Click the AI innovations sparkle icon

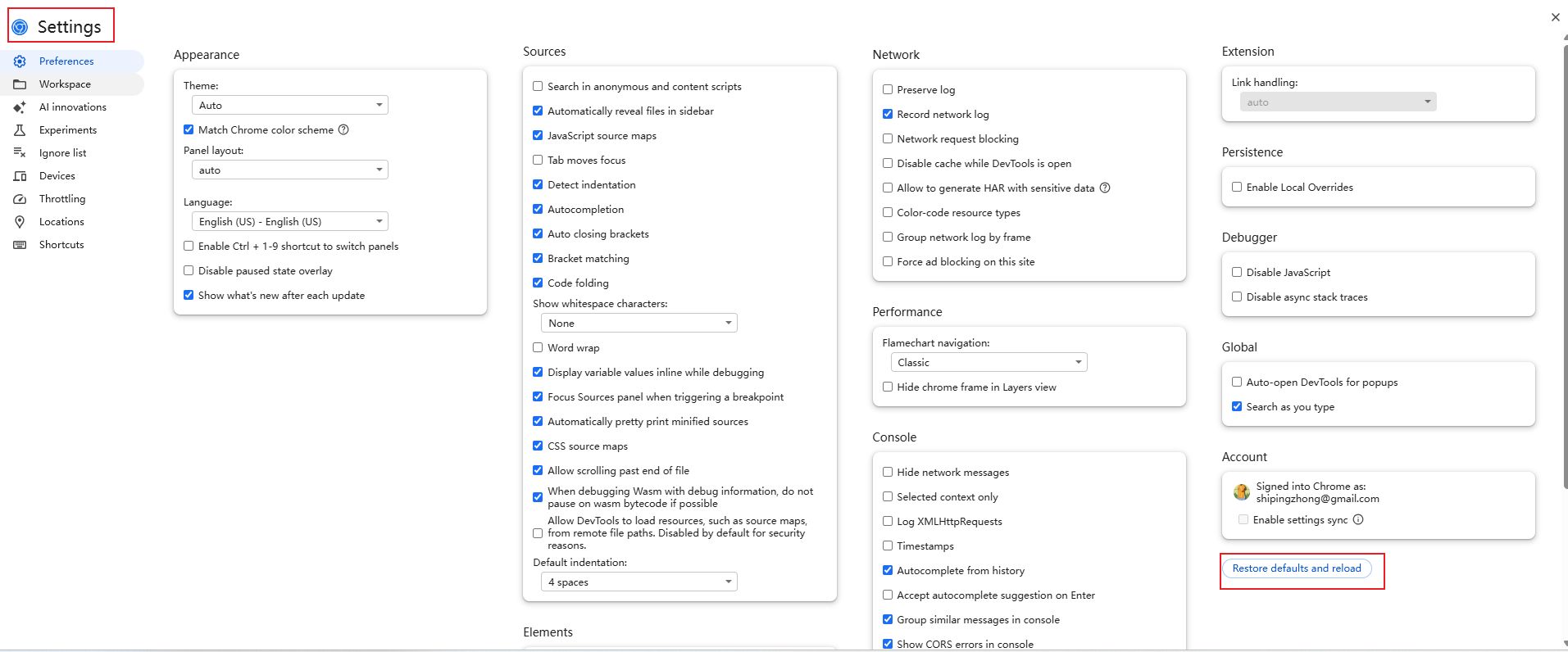click(x=20, y=107)
